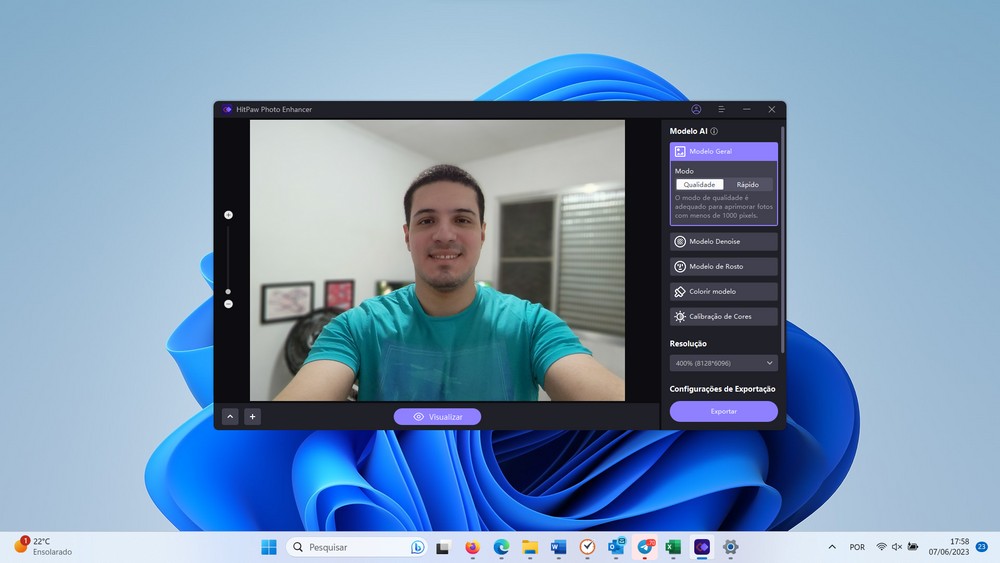Open Microsoft Edge from the taskbar
This screenshot has height=563, width=1000.
pyautogui.click(x=501, y=547)
